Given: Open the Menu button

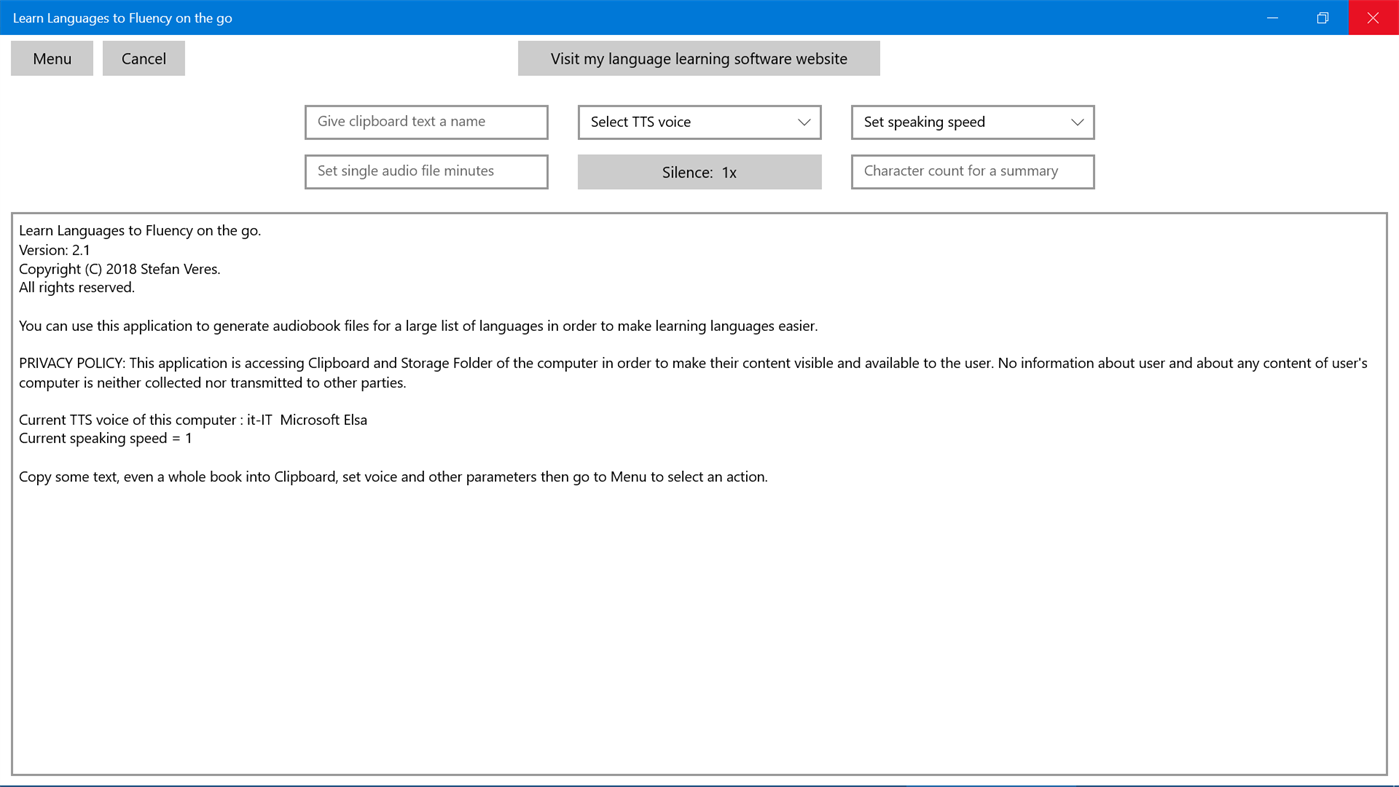Looking at the screenshot, I should 51,58.
